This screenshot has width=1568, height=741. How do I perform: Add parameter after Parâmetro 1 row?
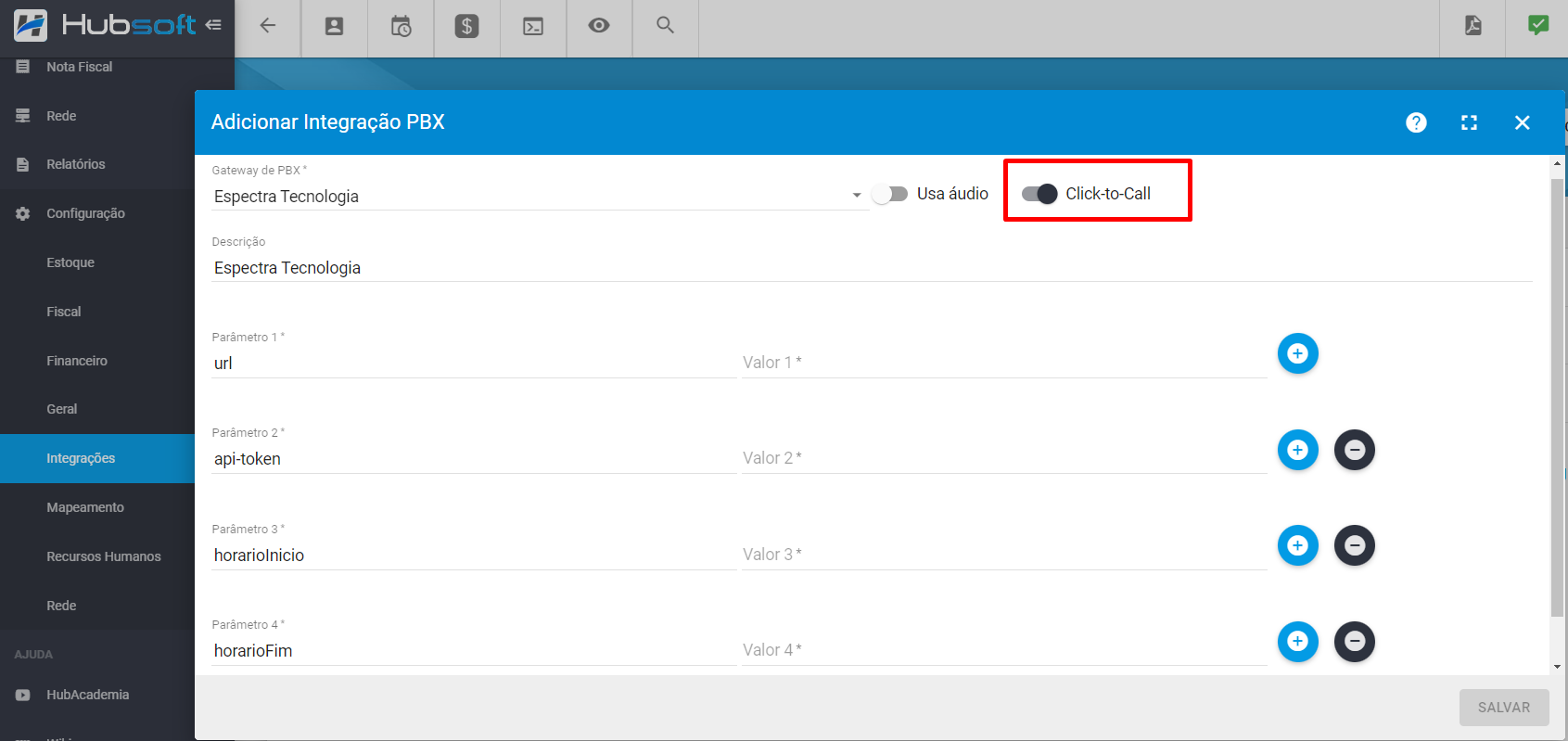pyautogui.click(x=1297, y=353)
